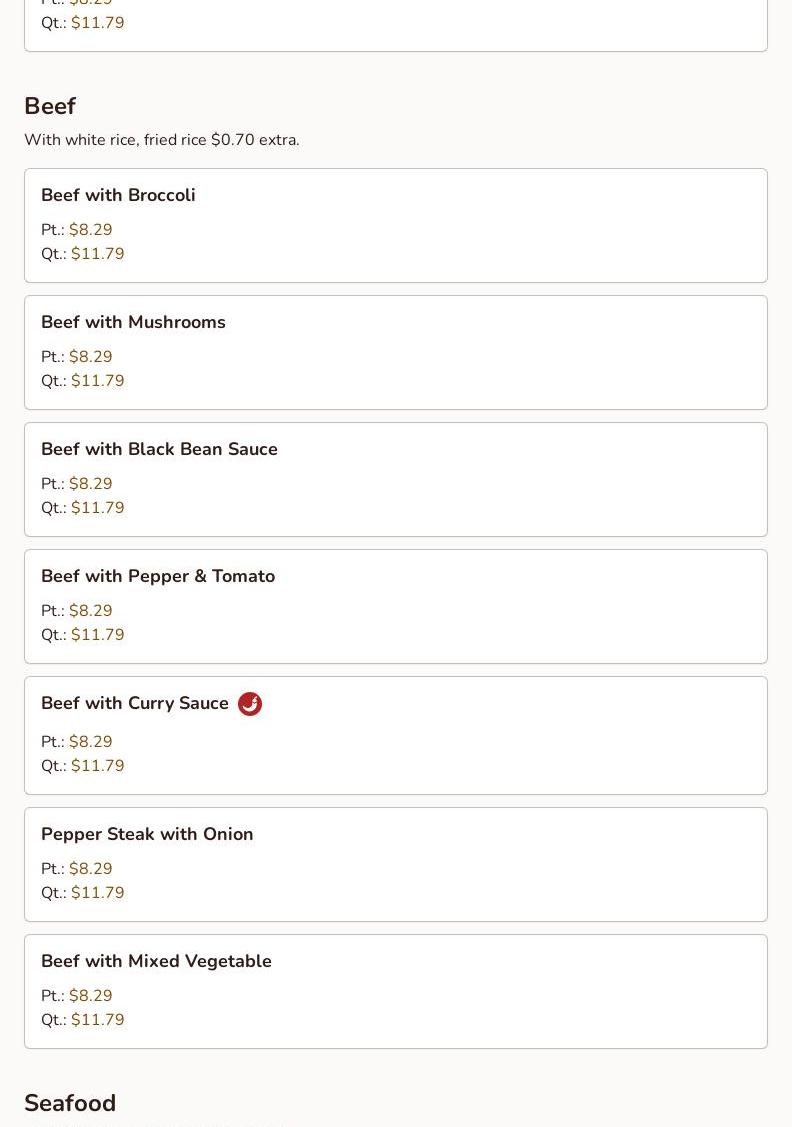Open Beef with Pepper & Tomato item

tap(396, 607)
